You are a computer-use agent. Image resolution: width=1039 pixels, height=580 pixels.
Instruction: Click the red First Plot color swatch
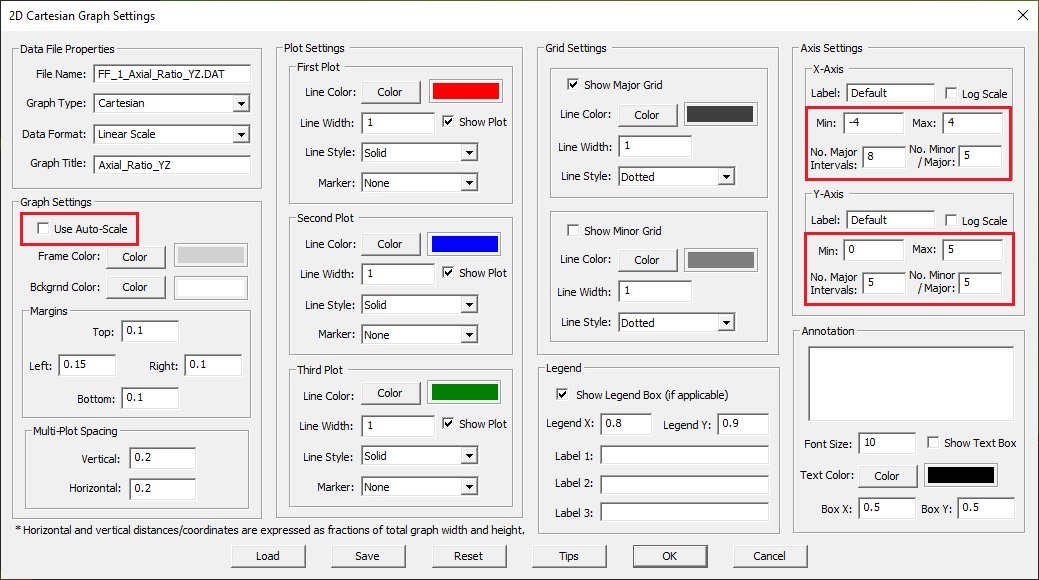pyautogui.click(x=465, y=92)
